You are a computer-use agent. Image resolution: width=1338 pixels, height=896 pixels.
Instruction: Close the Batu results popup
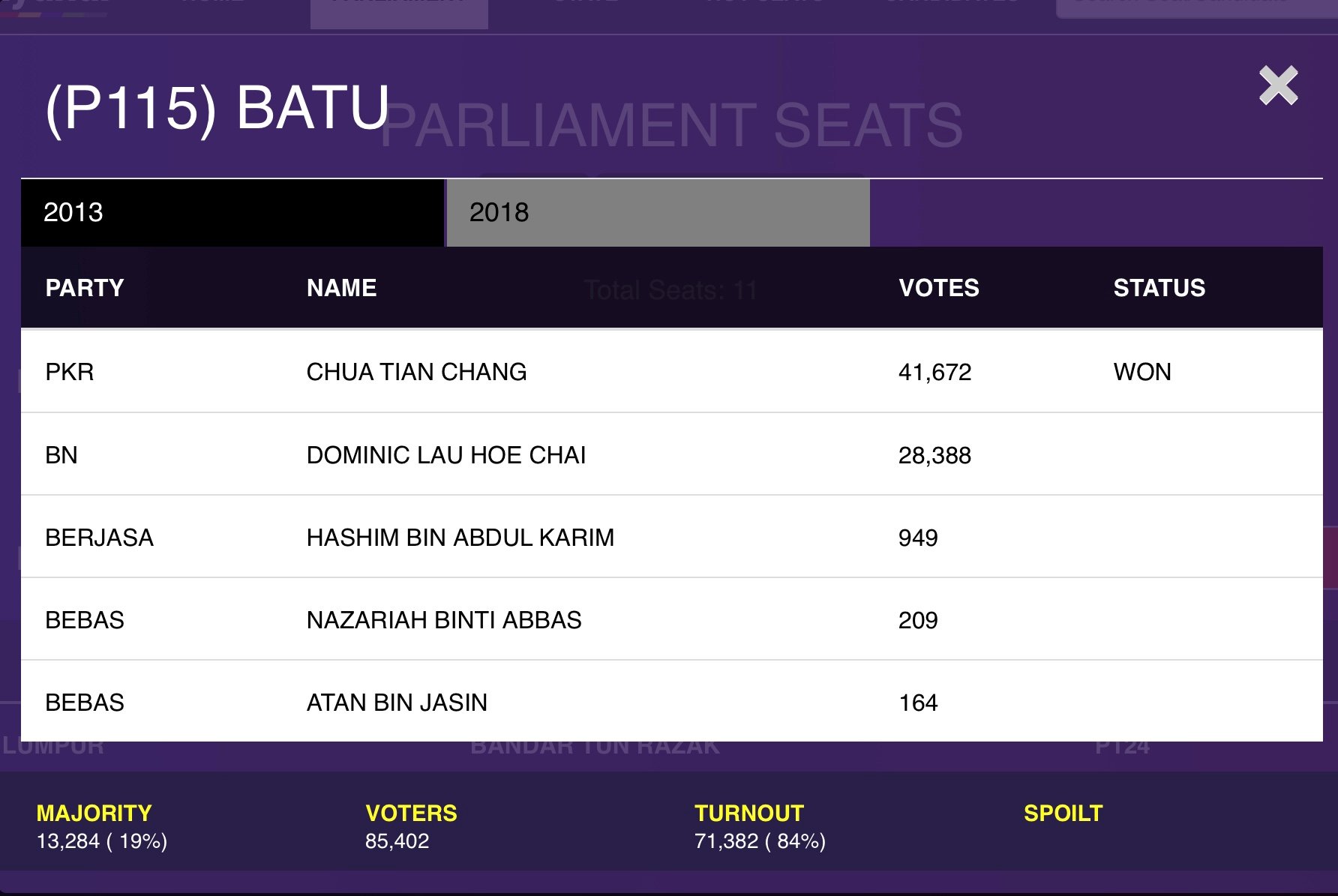1278,85
